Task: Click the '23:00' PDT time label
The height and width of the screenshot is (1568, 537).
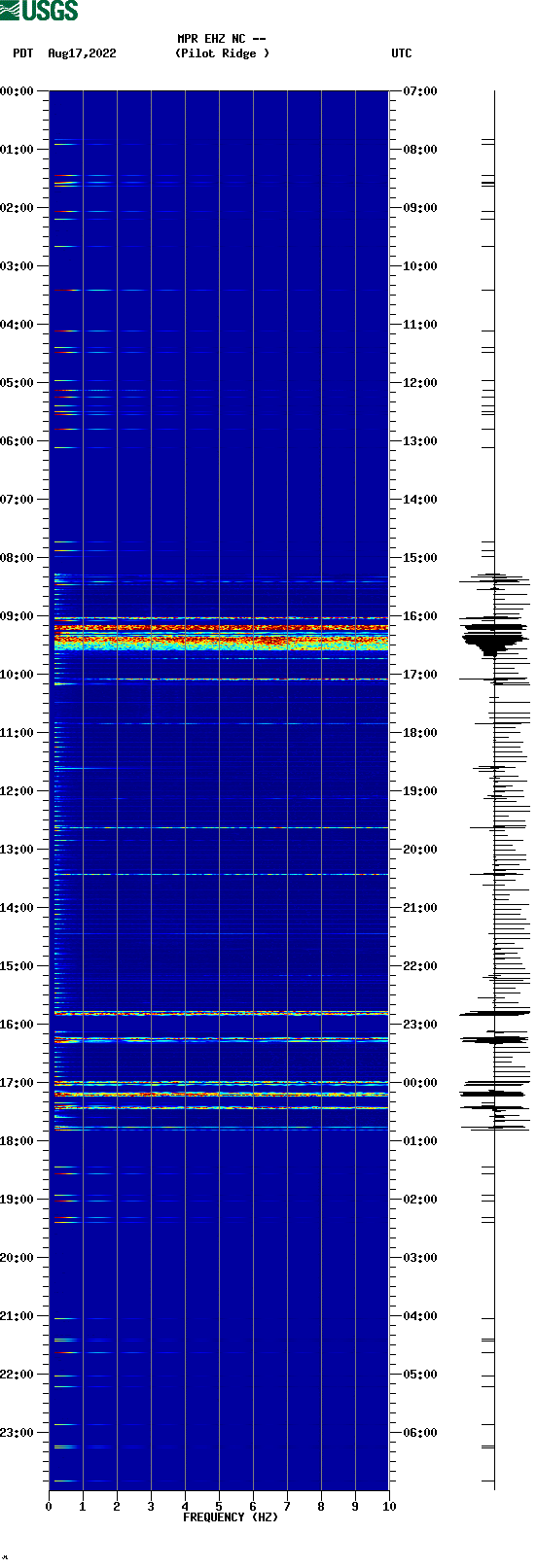Action: [x=17, y=1433]
